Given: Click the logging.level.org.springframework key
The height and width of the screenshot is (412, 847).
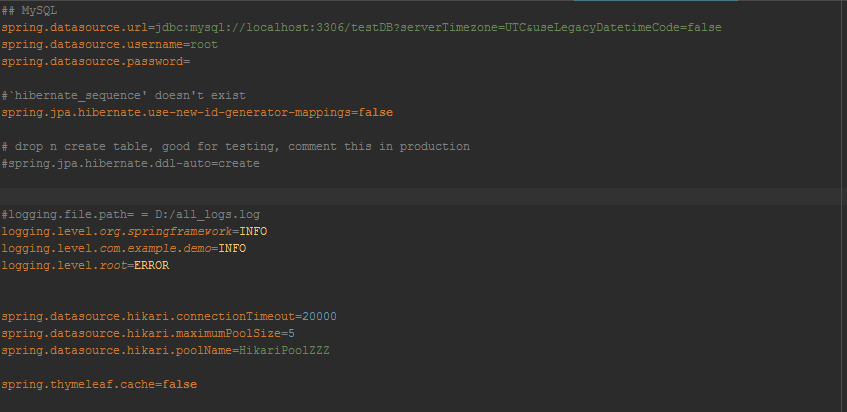Looking at the screenshot, I should coord(117,232).
